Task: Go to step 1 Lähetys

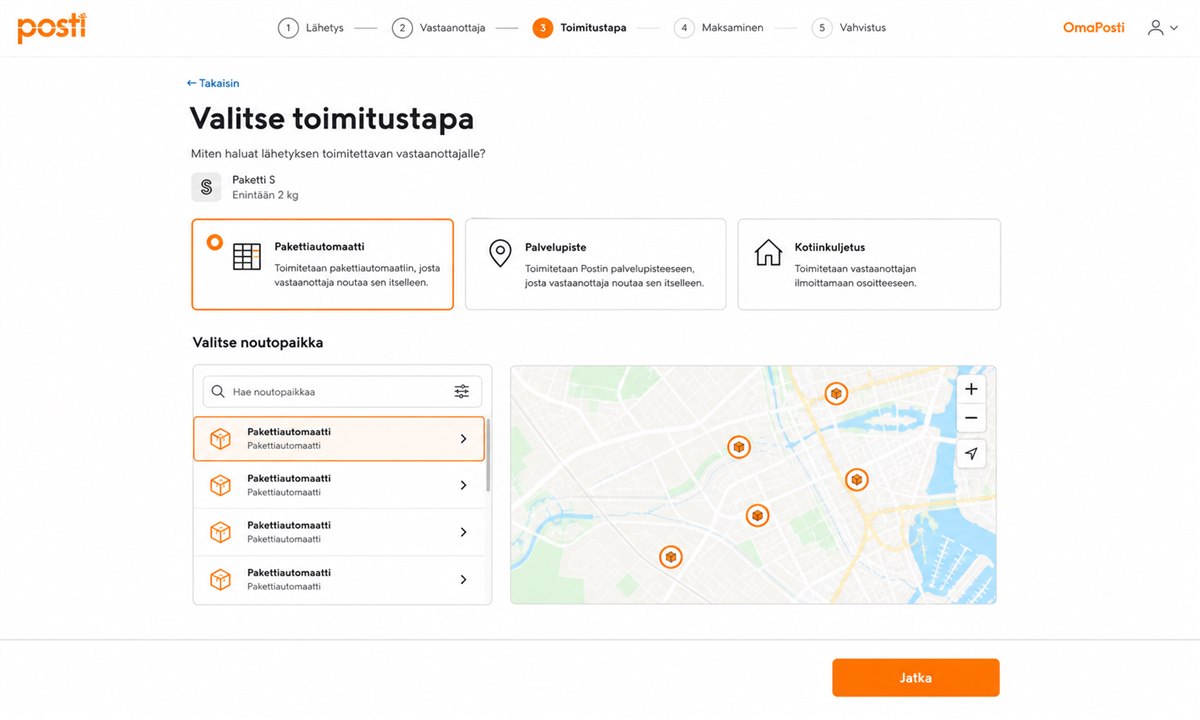Action: (311, 28)
